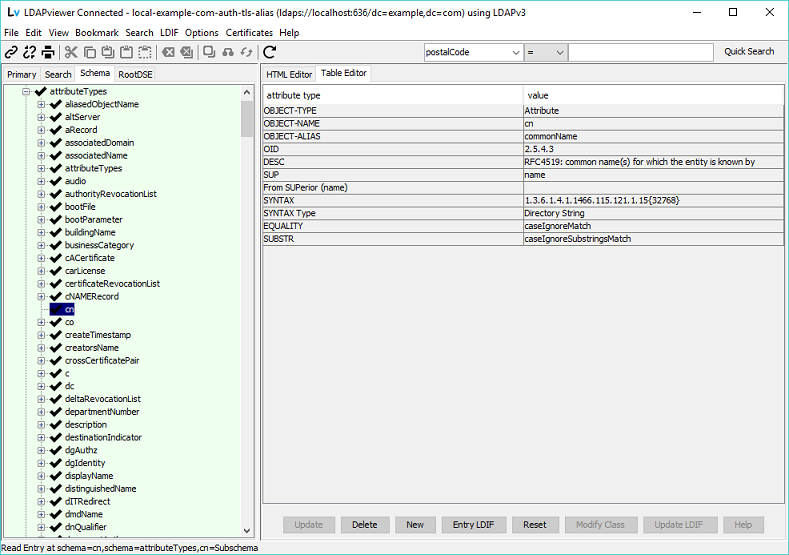
Task: Collapse the root attributeTypes tree node
Action: [x=26, y=92]
